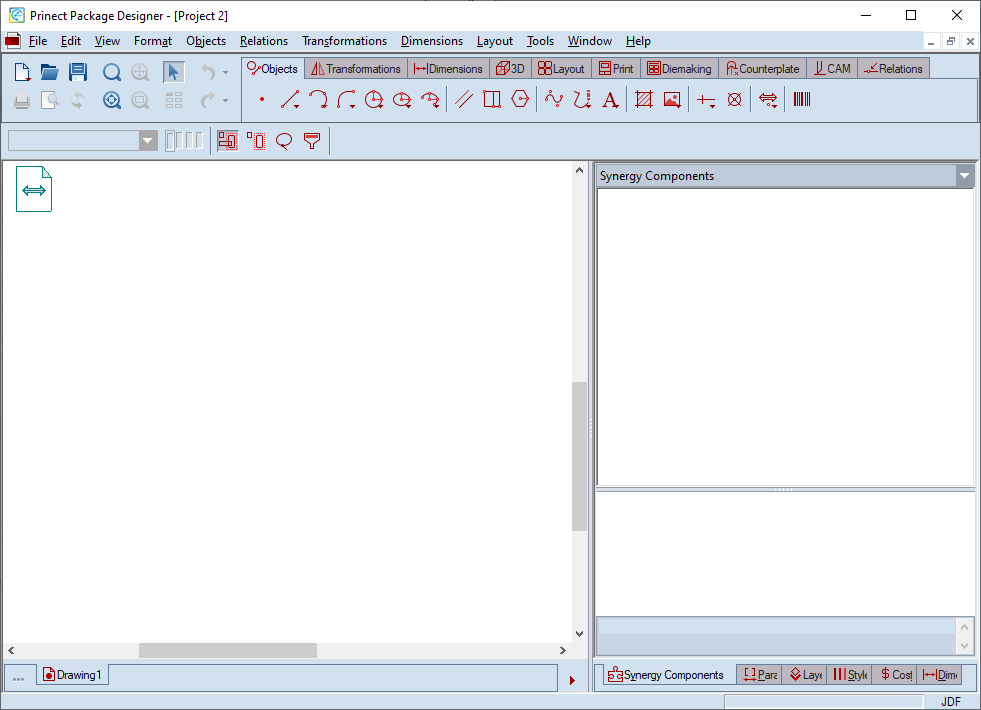Select the double arrow dimension object tool
This screenshot has width=981, height=710.
pyautogui.click(x=768, y=99)
